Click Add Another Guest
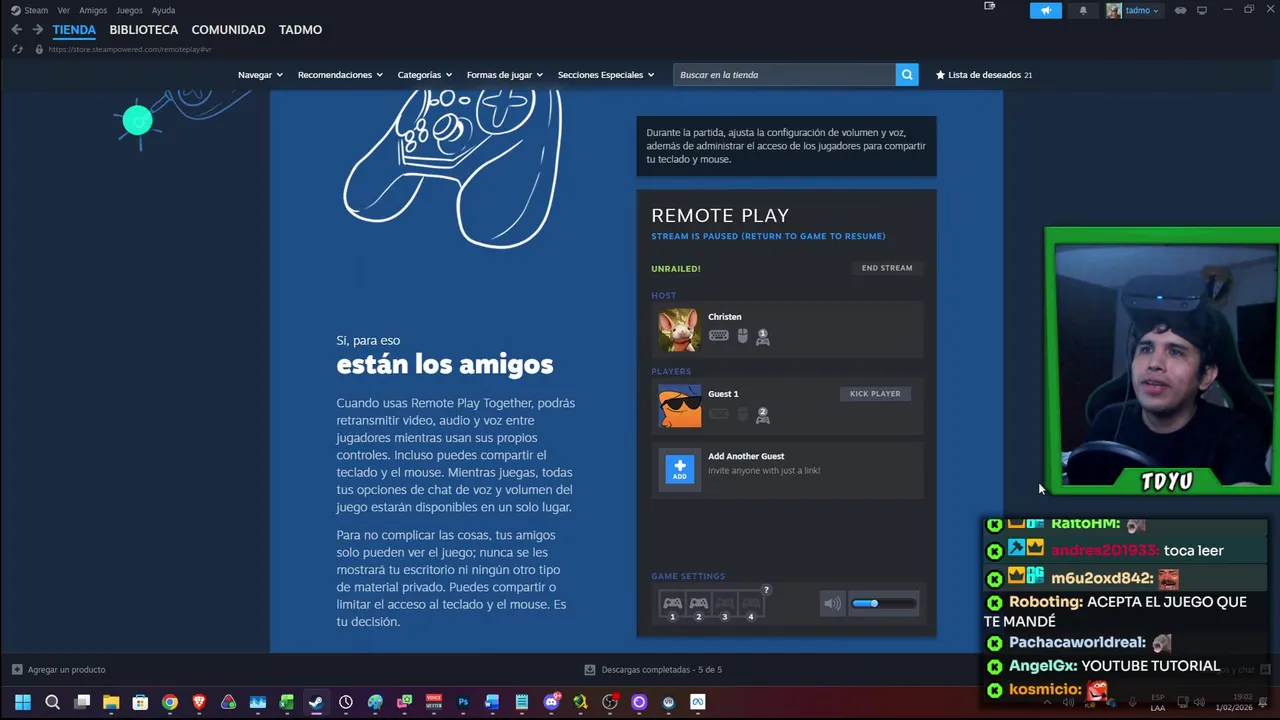The height and width of the screenshot is (720, 1280). coord(746,456)
